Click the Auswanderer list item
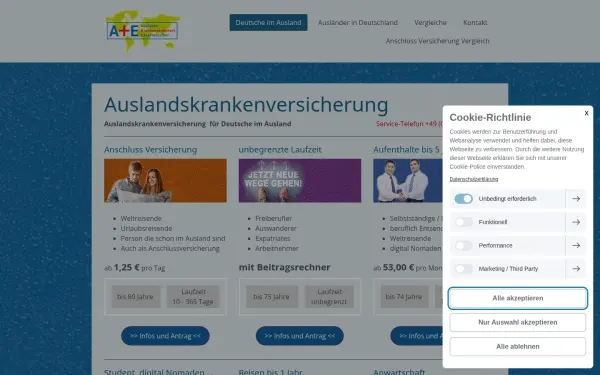Image resolution: width=600 pixels, height=375 pixels. tap(276, 228)
